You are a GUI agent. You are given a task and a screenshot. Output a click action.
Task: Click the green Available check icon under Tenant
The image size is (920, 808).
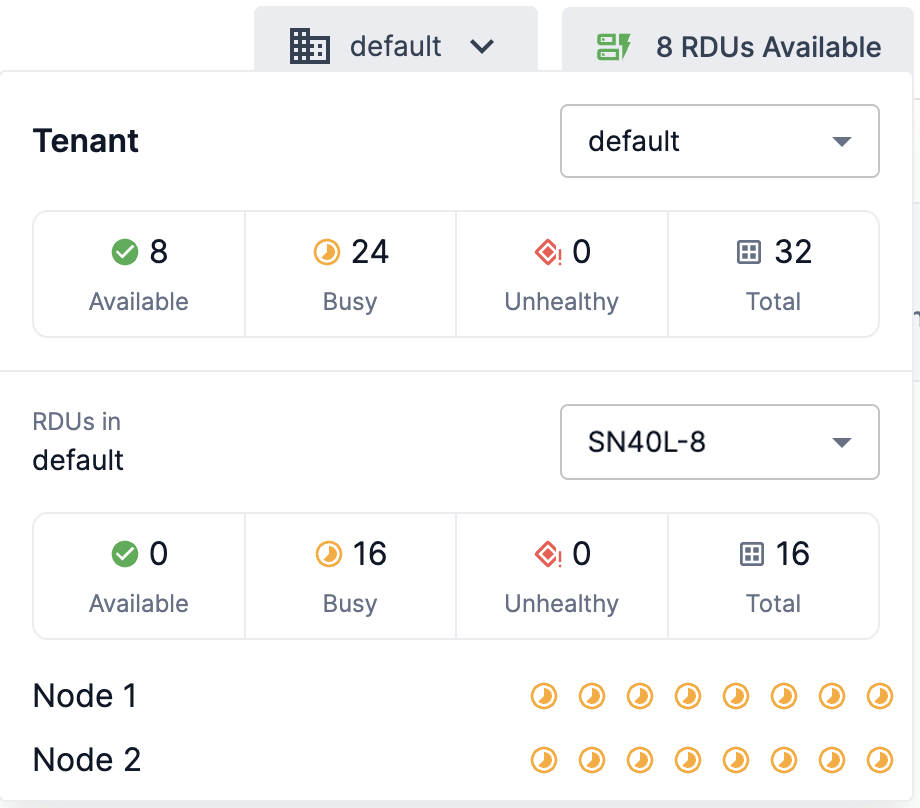pos(124,252)
